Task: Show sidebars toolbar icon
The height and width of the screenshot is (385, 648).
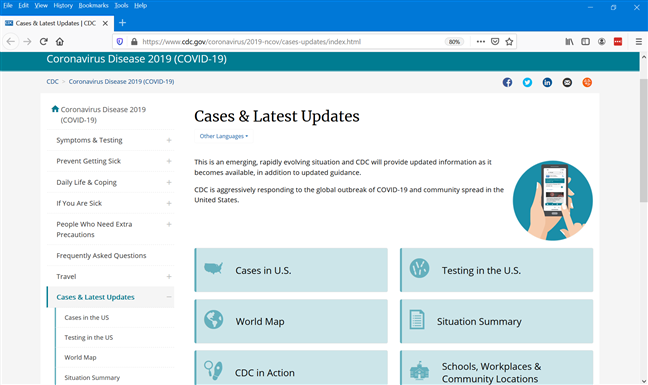Action: 586,42
